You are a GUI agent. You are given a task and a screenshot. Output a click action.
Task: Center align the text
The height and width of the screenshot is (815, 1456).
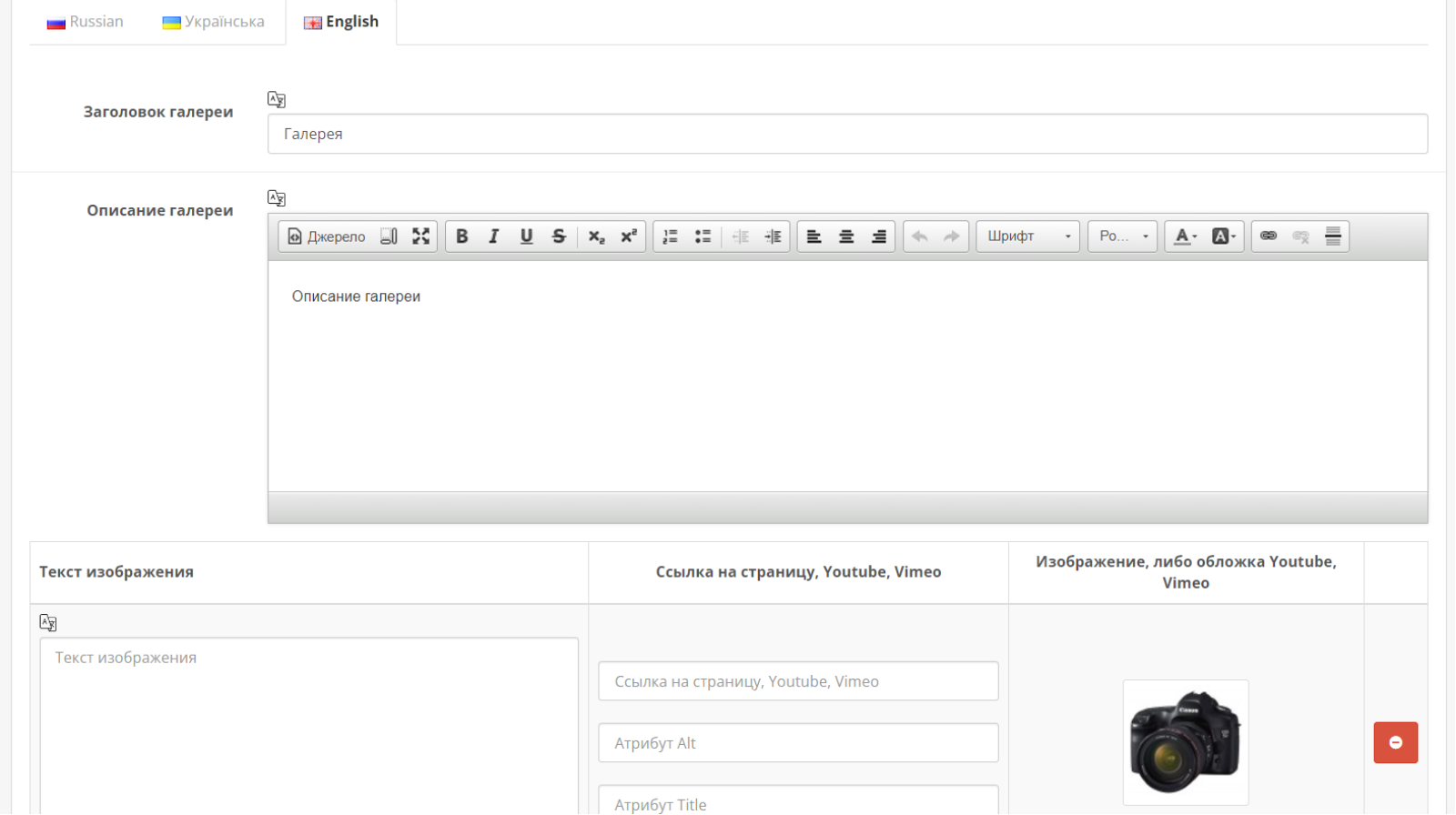point(846,236)
